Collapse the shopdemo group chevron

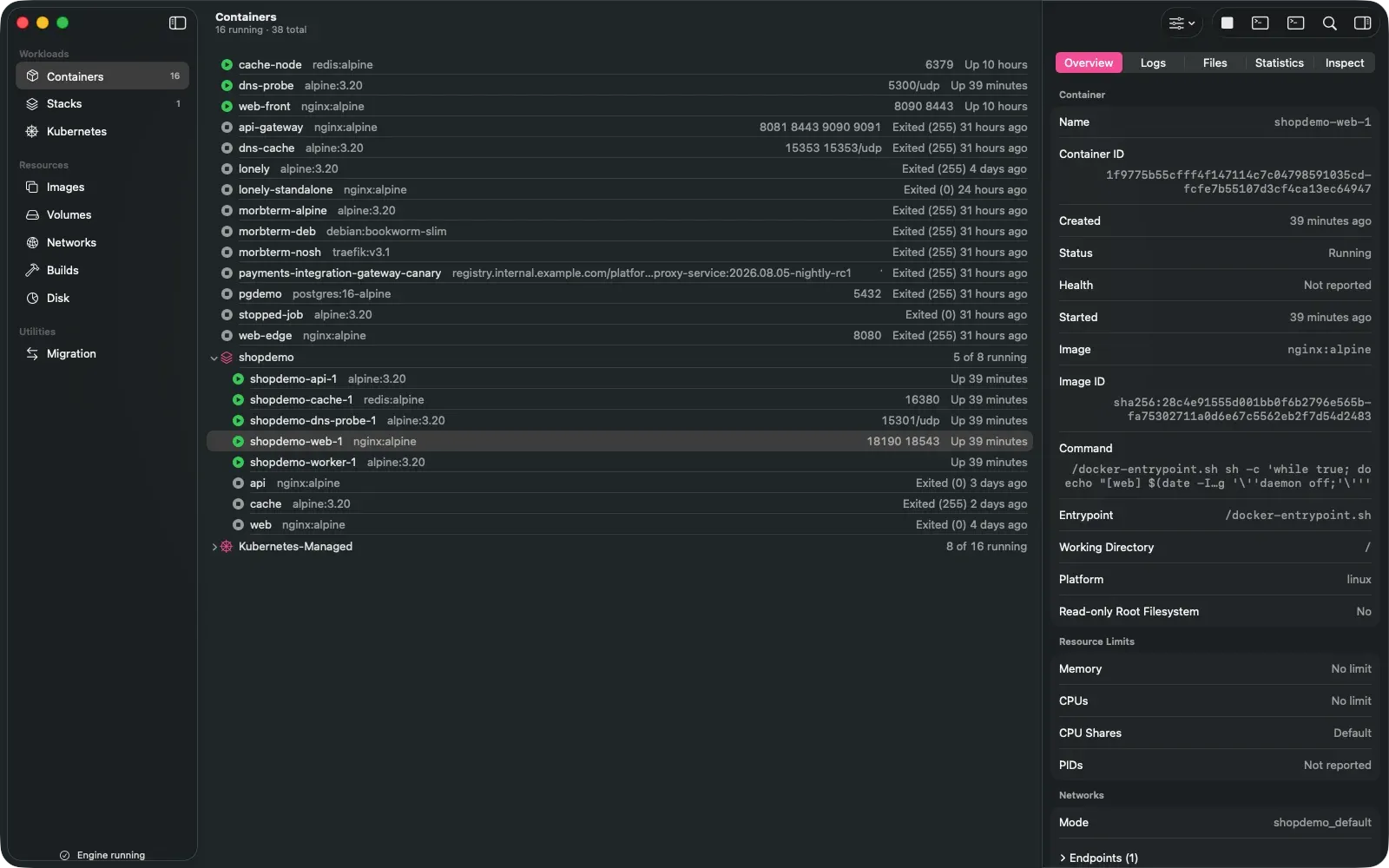214,358
